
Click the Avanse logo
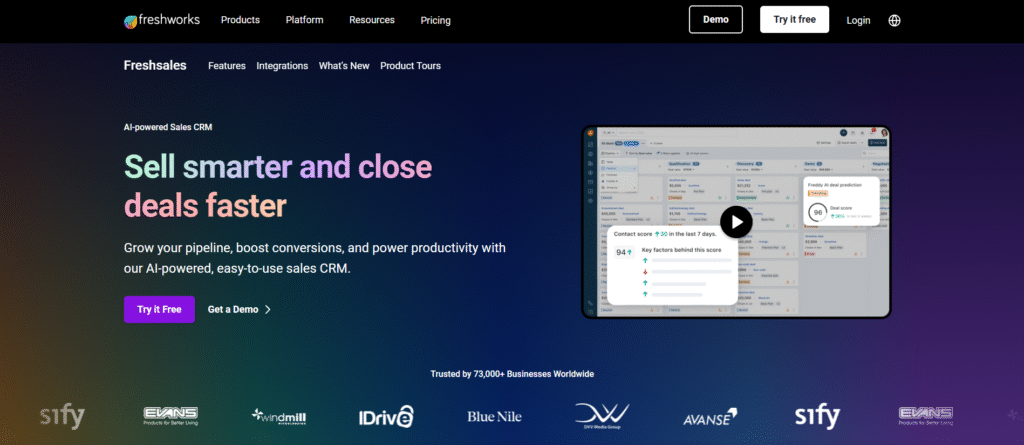point(710,418)
